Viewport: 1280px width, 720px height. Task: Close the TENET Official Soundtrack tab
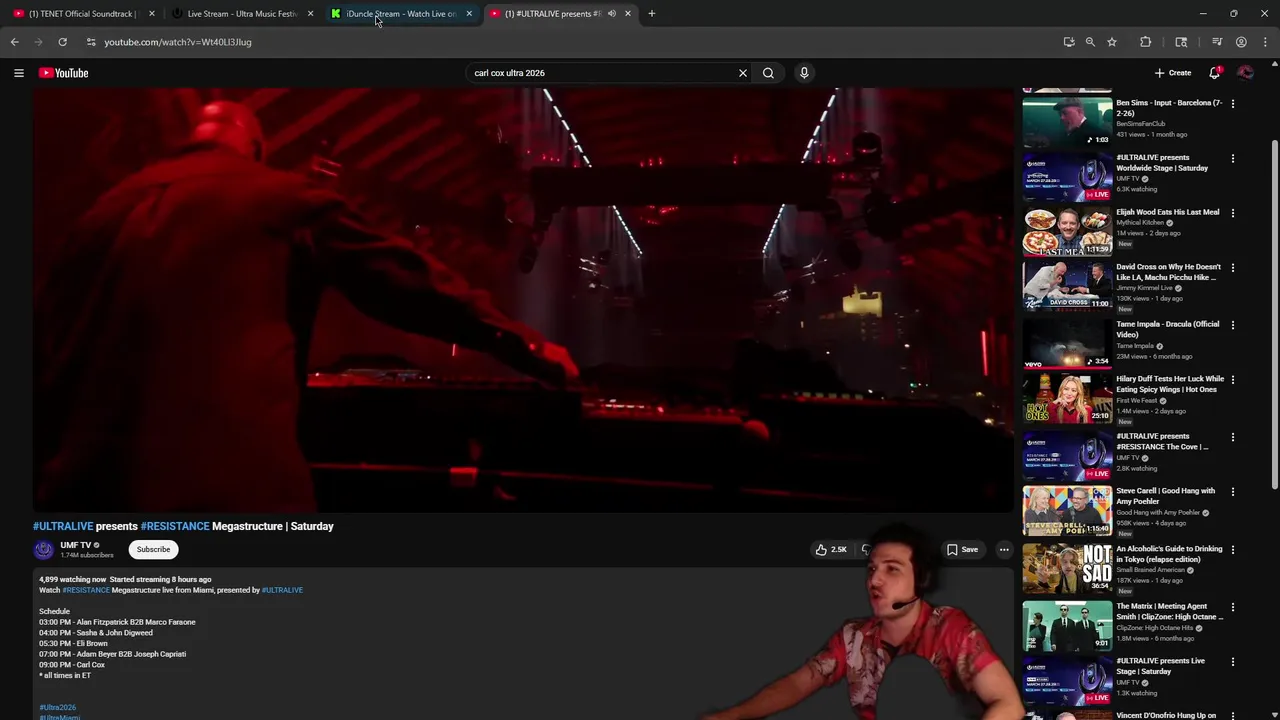click(x=152, y=14)
